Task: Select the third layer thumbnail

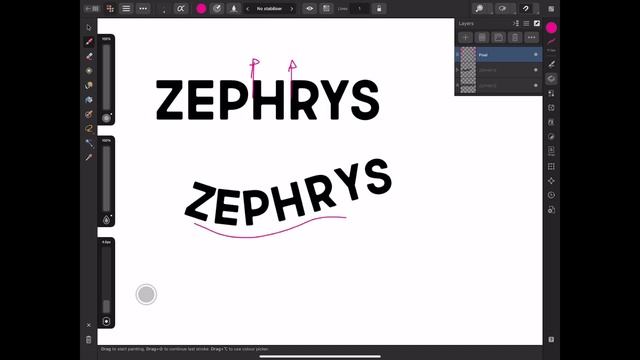Action: [468, 86]
